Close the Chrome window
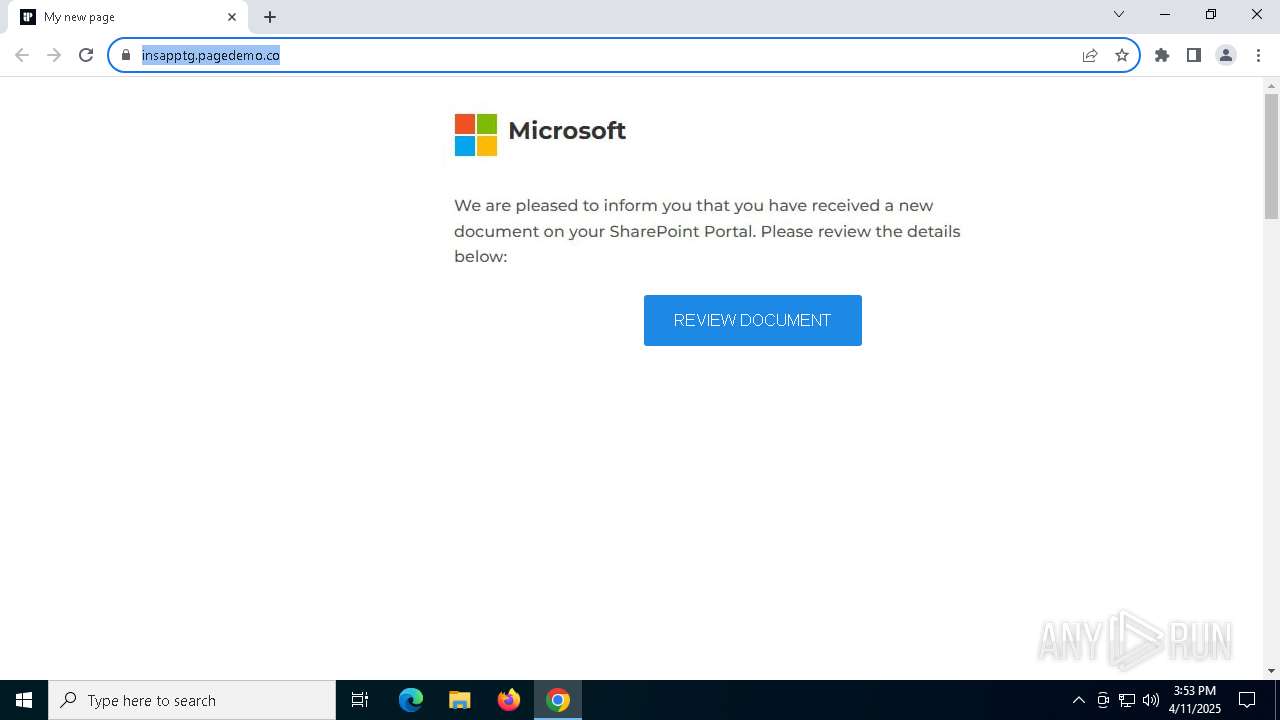 click(1257, 14)
